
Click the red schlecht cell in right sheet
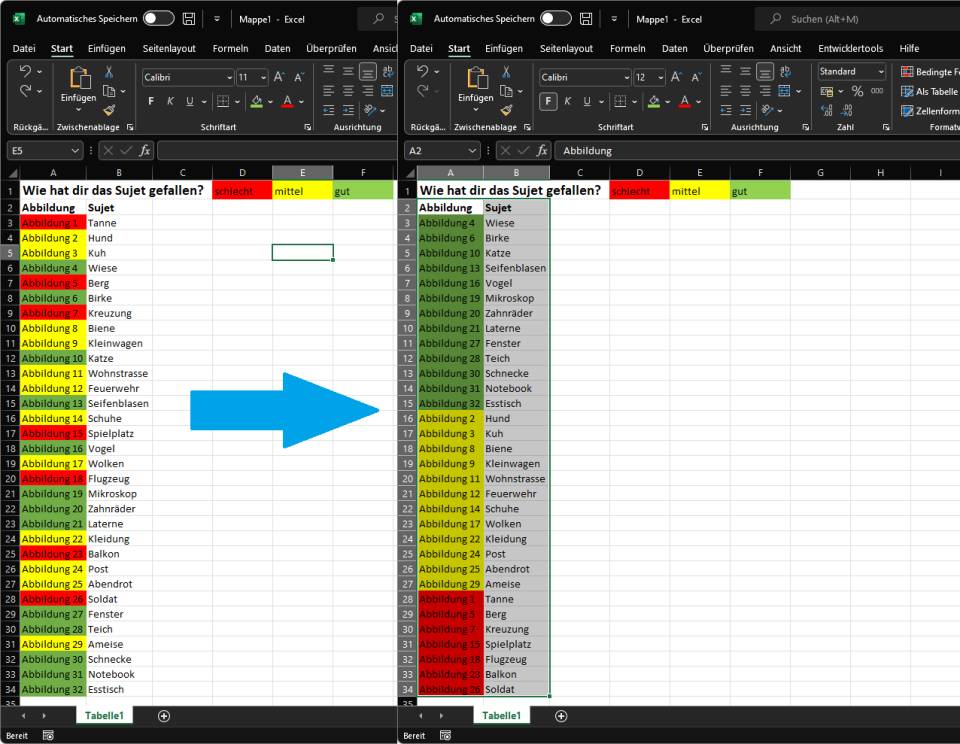click(x=639, y=191)
